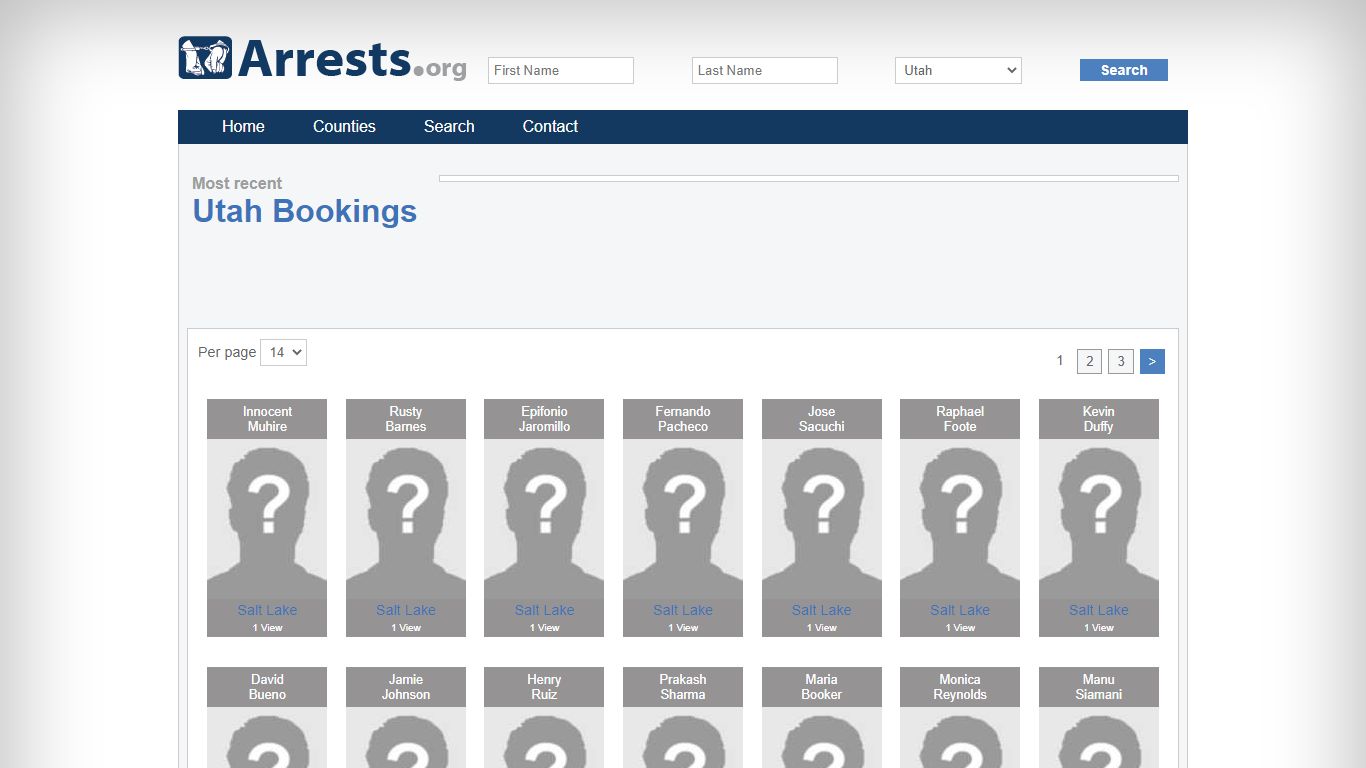Screen dimensions: 1366x768
Task: Click the Rusty Barnes name header
Action: 406,419
